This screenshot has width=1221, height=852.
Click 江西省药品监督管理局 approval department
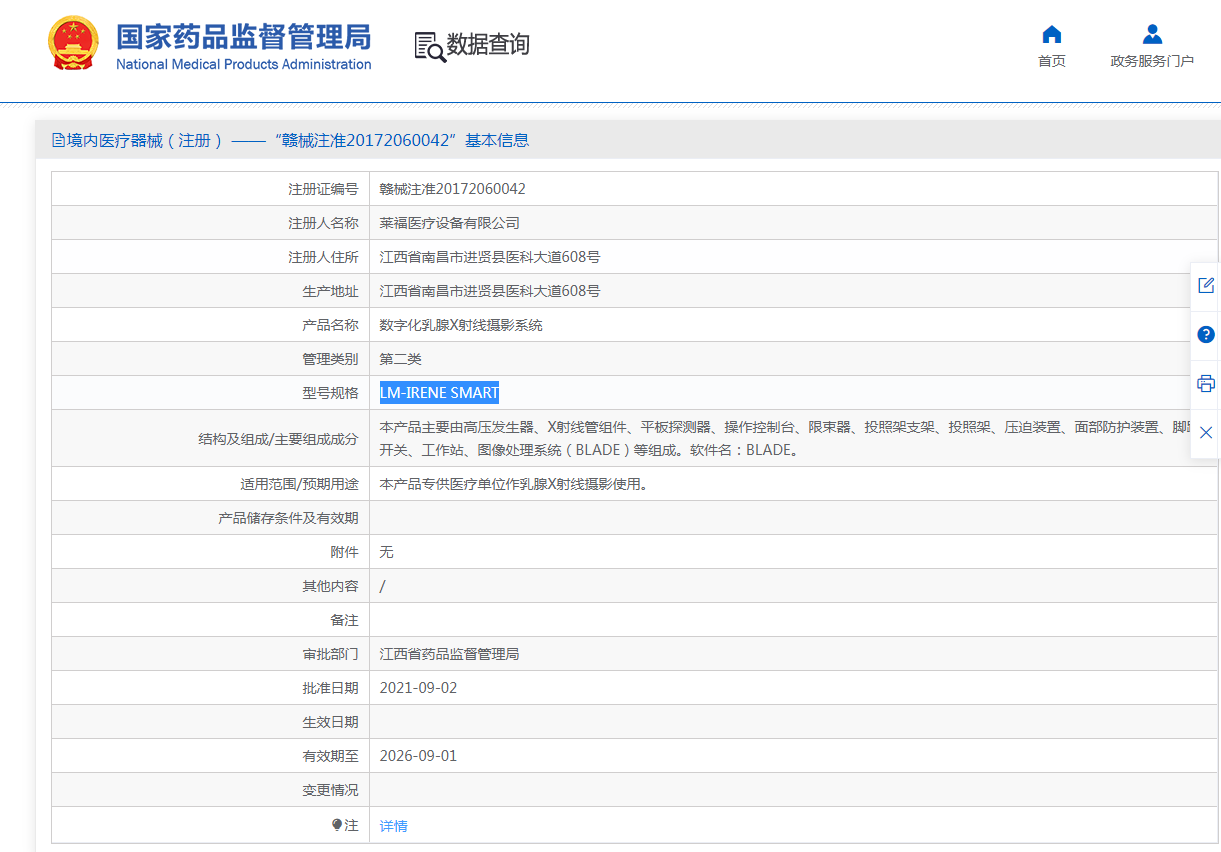450,654
